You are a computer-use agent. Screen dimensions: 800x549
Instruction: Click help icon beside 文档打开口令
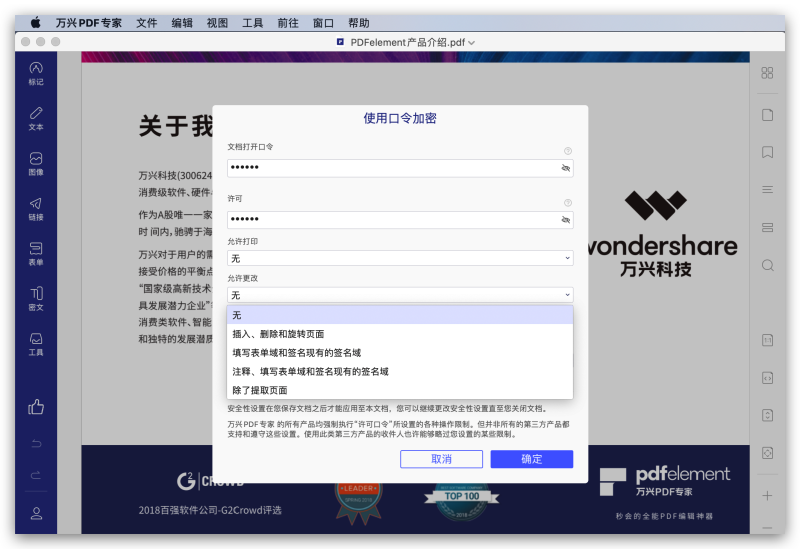coord(567,151)
